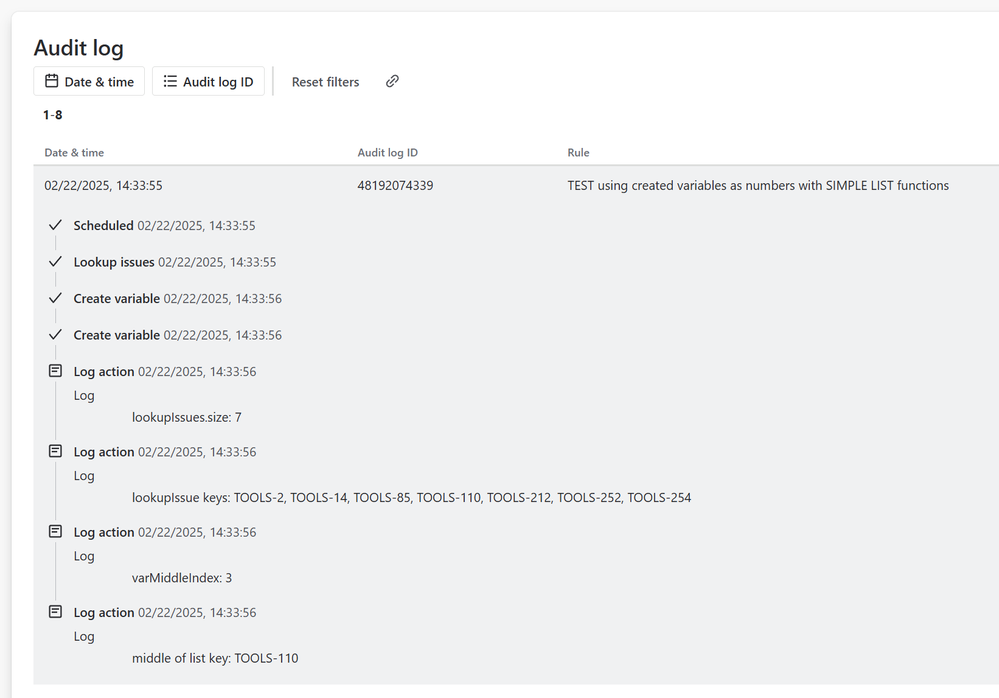Open the Date & time filter dropdown
This screenshot has height=698, width=999.
(89, 81)
